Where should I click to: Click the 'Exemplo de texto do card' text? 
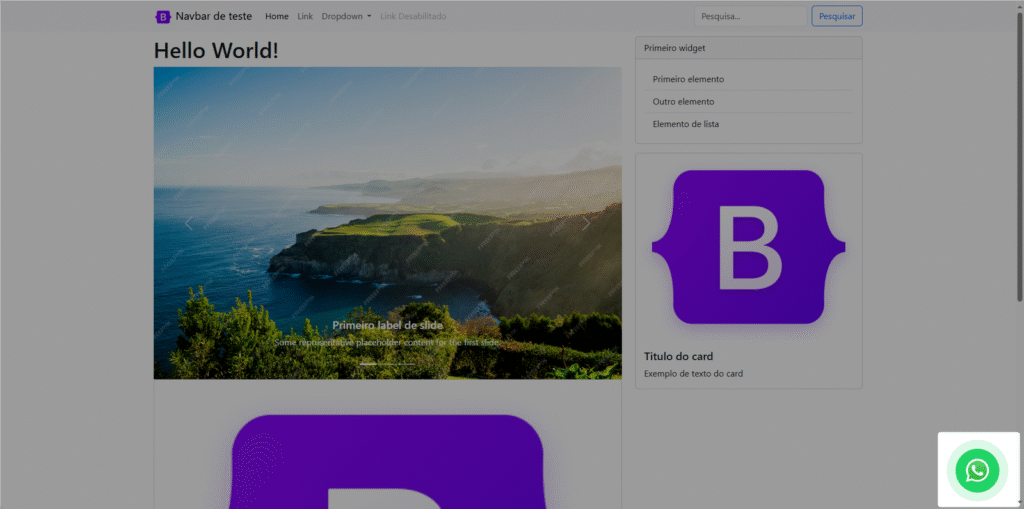(x=694, y=374)
